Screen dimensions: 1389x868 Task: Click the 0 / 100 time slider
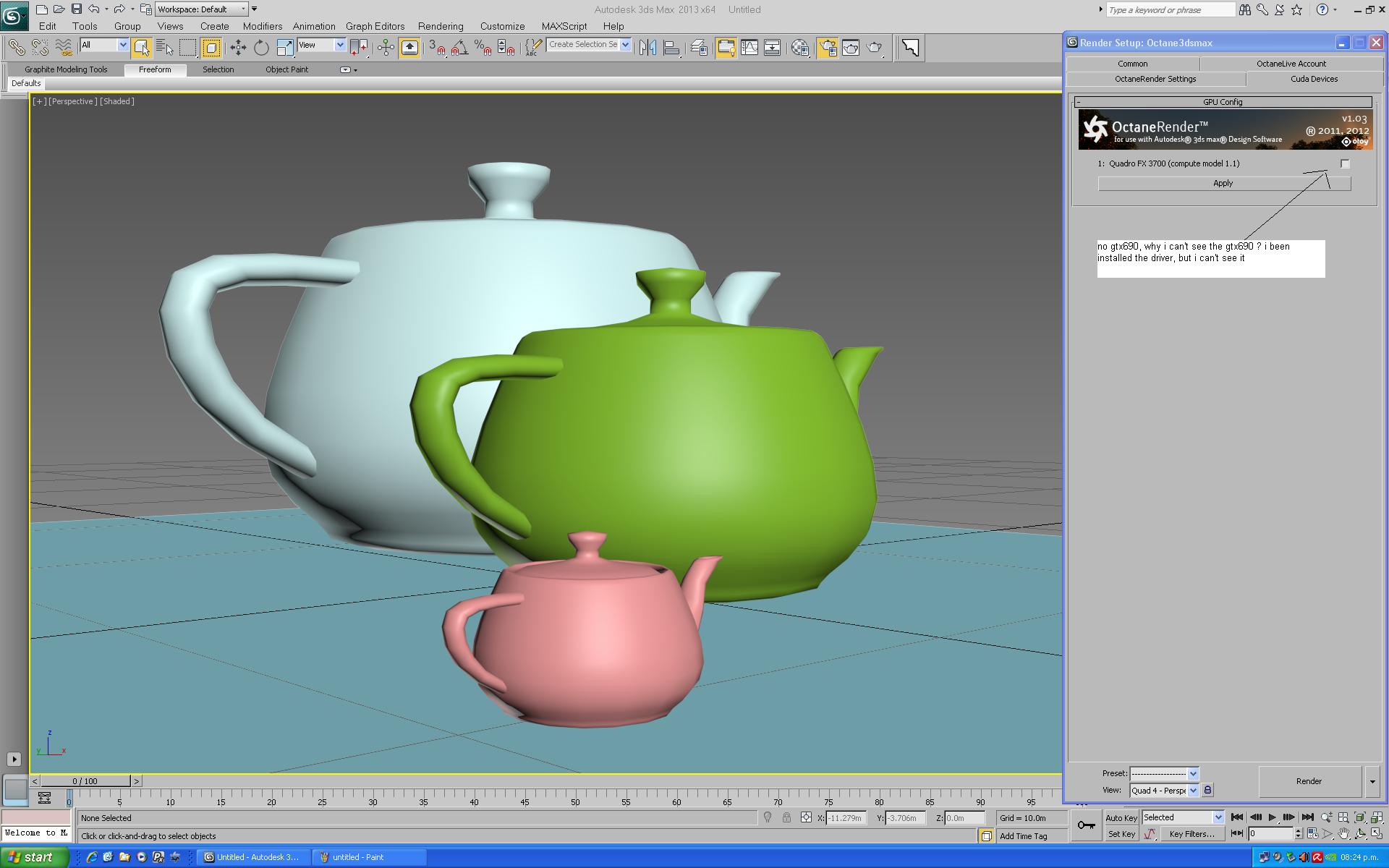[85, 781]
